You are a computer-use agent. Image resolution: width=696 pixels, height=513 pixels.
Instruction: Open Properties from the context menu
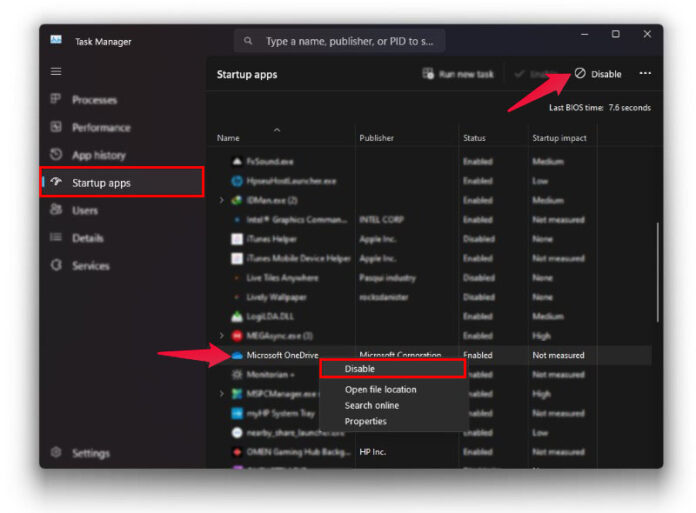pyautogui.click(x=365, y=421)
